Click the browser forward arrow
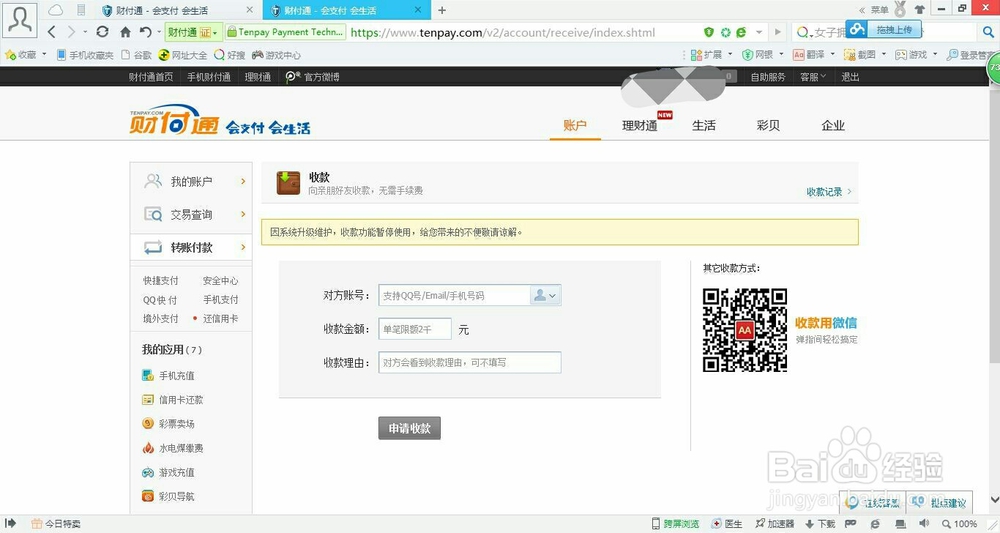1000x533 pixels. point(71,32)
